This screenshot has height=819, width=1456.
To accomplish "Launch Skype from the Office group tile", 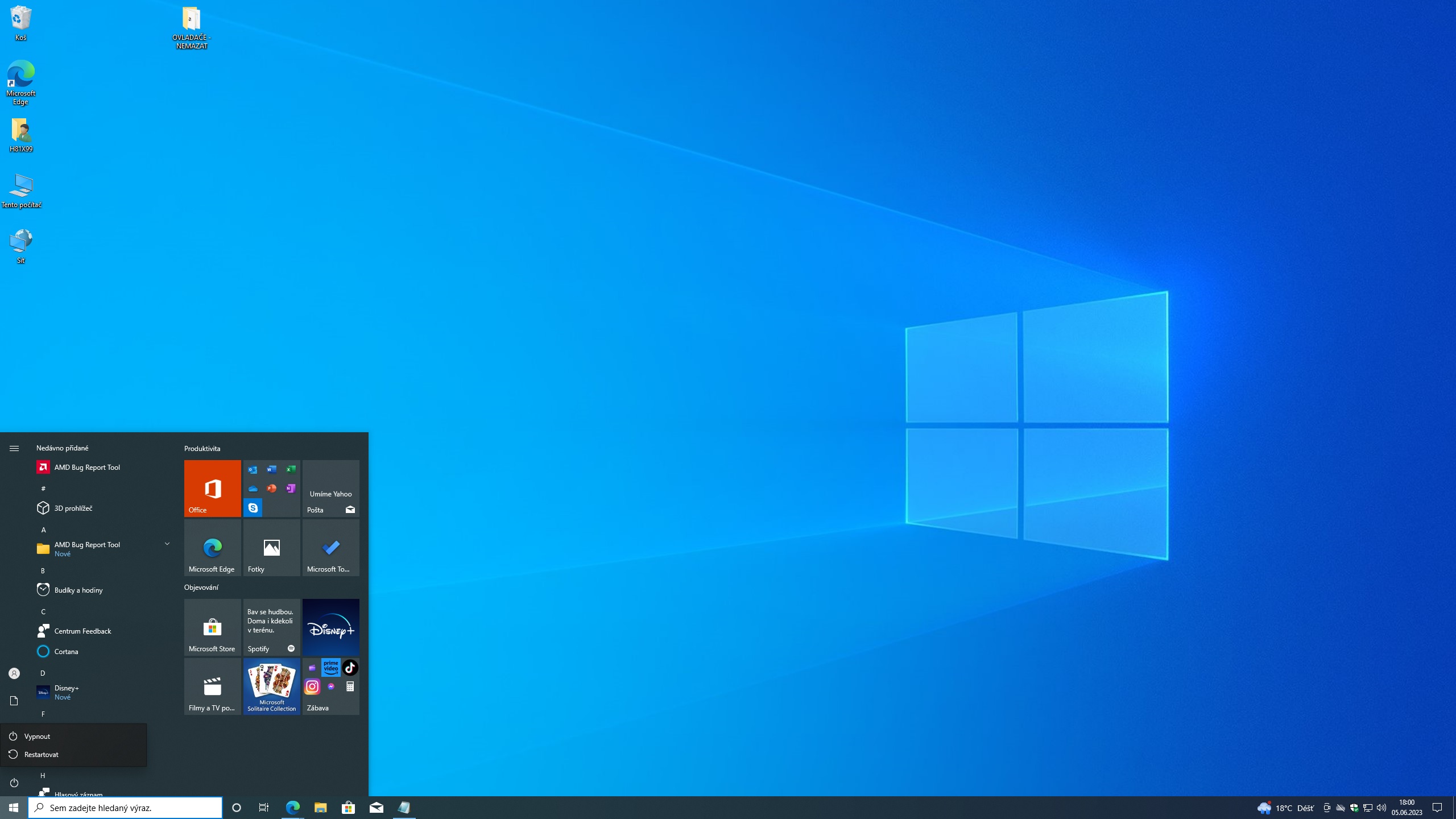I will pyautogui.click(x=253, y=507).
